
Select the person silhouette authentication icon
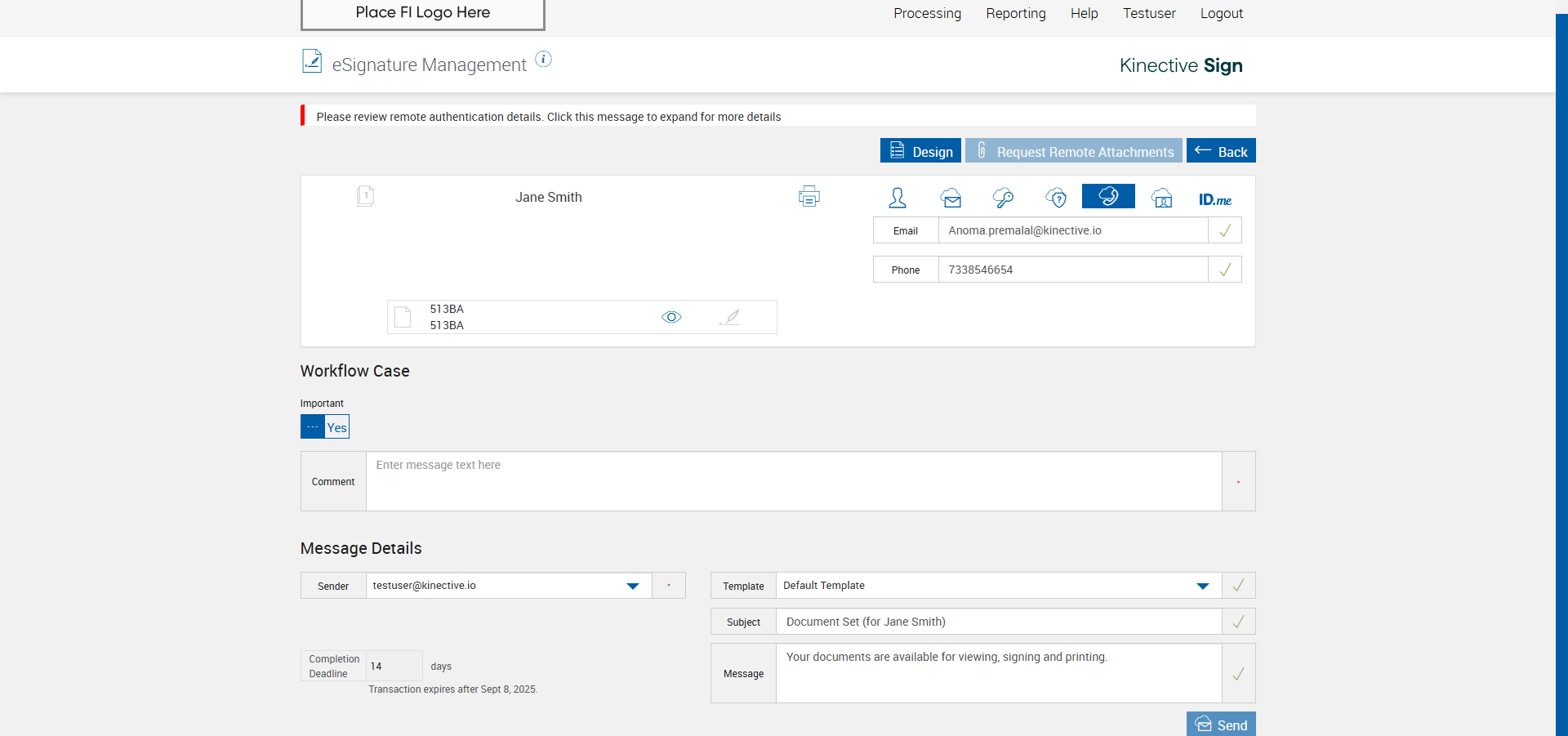click(x=898, y=198)
